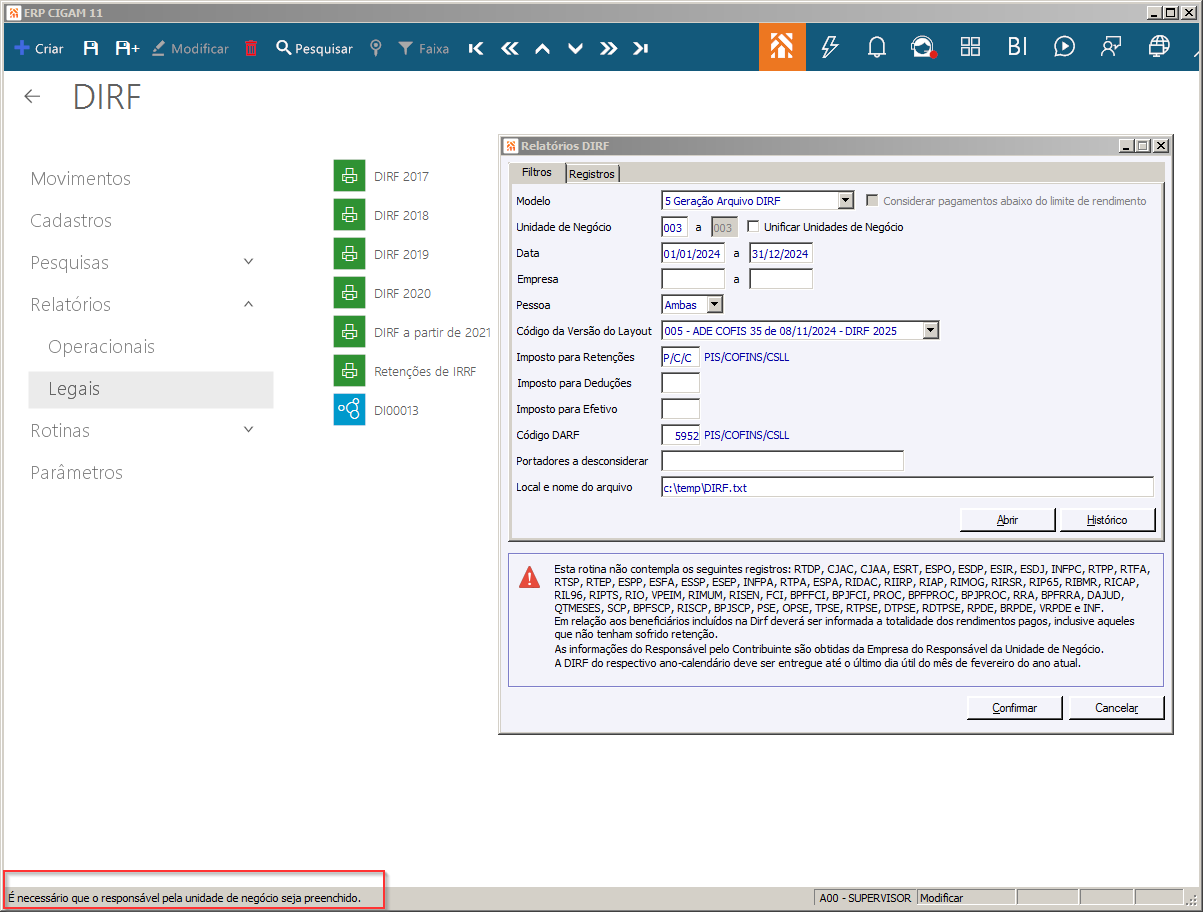The height and width of the screenshot is (912, 1203).
Task: Click the next record down chevron
Action: coord(575,48)
